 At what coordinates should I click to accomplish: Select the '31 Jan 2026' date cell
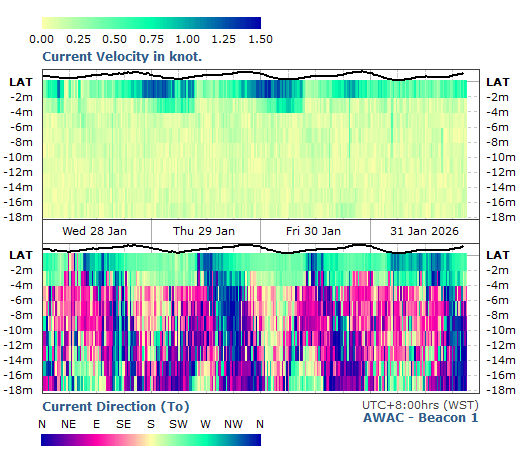point(425,231)
